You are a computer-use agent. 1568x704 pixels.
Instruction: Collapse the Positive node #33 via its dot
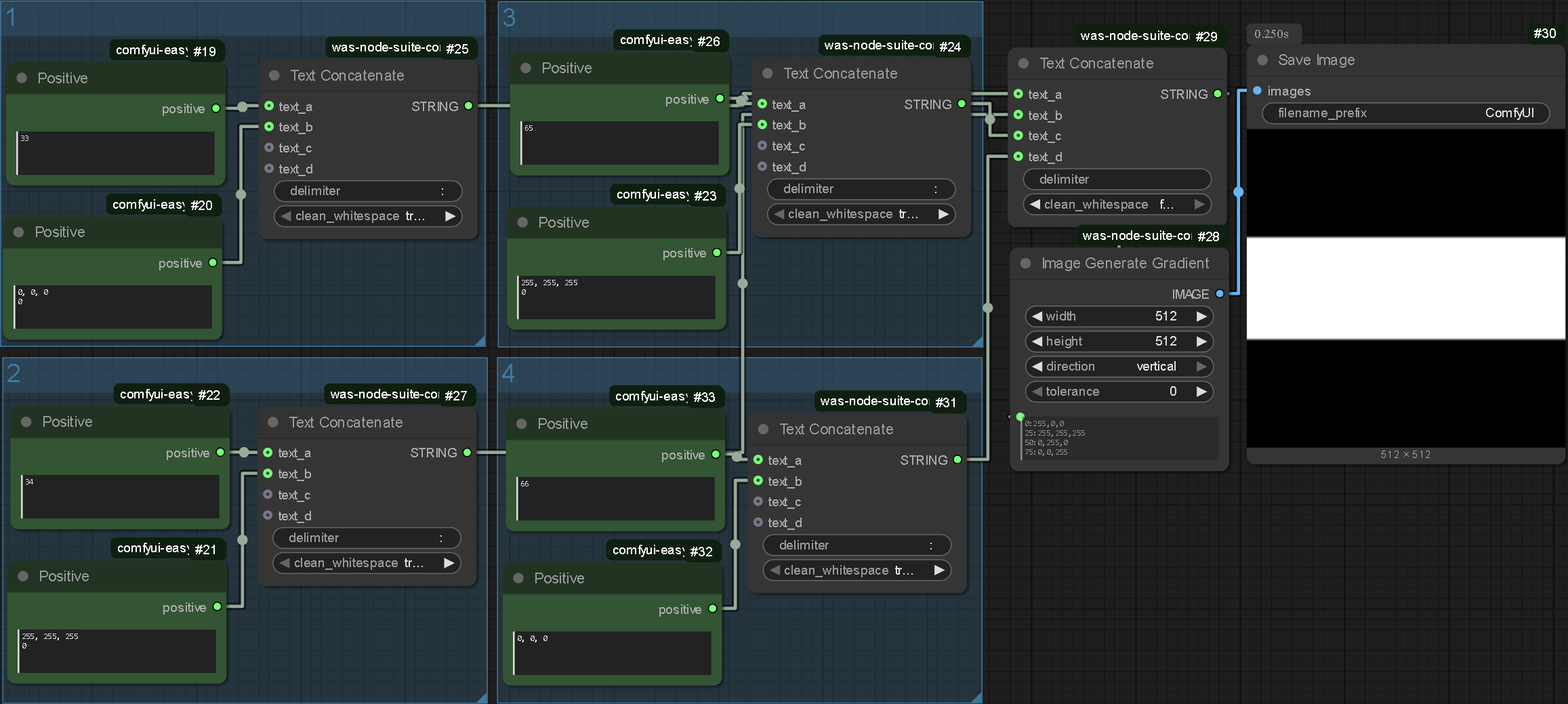[522, 423]
